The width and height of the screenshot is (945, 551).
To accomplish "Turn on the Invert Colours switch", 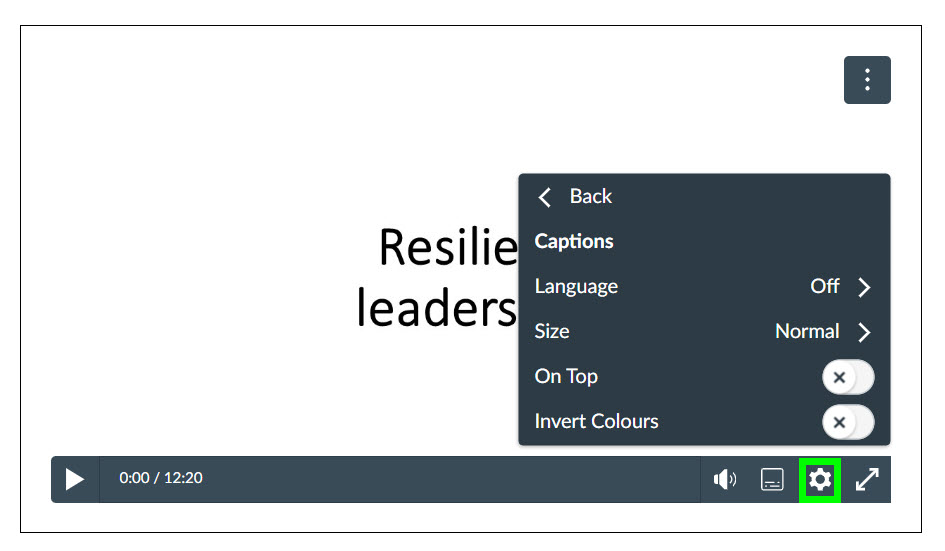I will coord(847,422).
